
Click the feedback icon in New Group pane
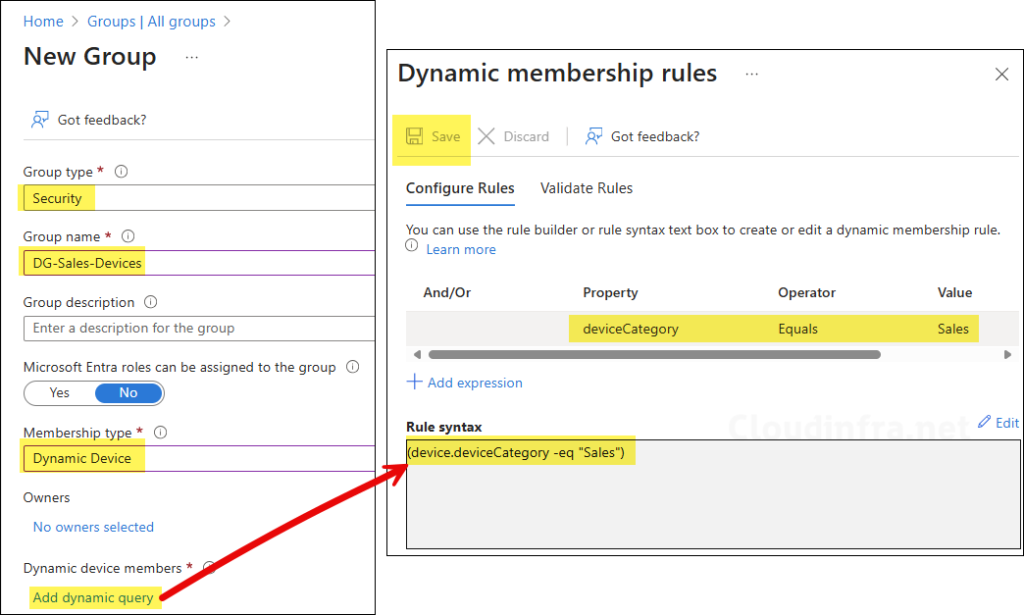pyautogui.click(x=40, y=120)
